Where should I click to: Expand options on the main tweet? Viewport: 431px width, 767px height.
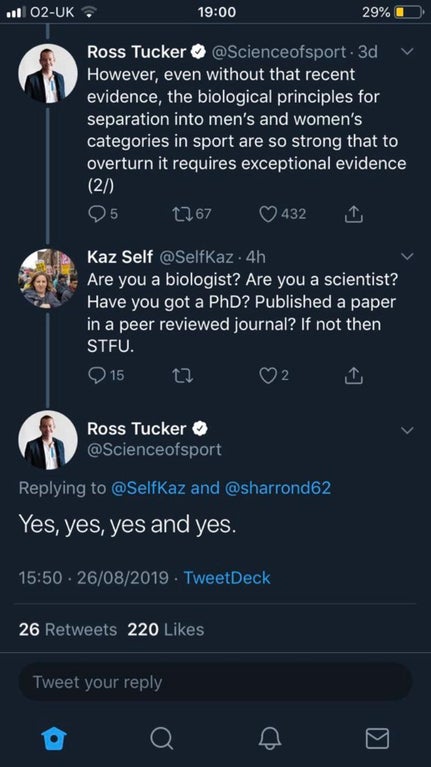click(407, 430)
